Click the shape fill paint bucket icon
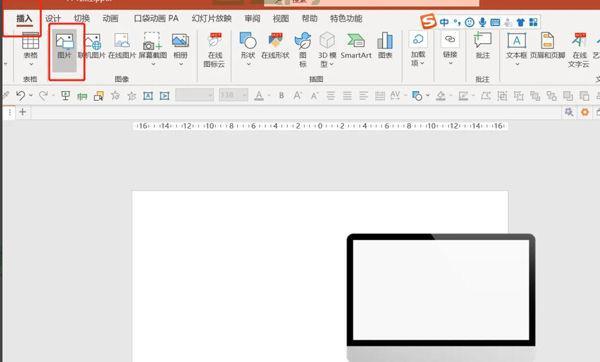Image resolution: width=600 pixels, height=362 pixels. click(x=440, y=96)
